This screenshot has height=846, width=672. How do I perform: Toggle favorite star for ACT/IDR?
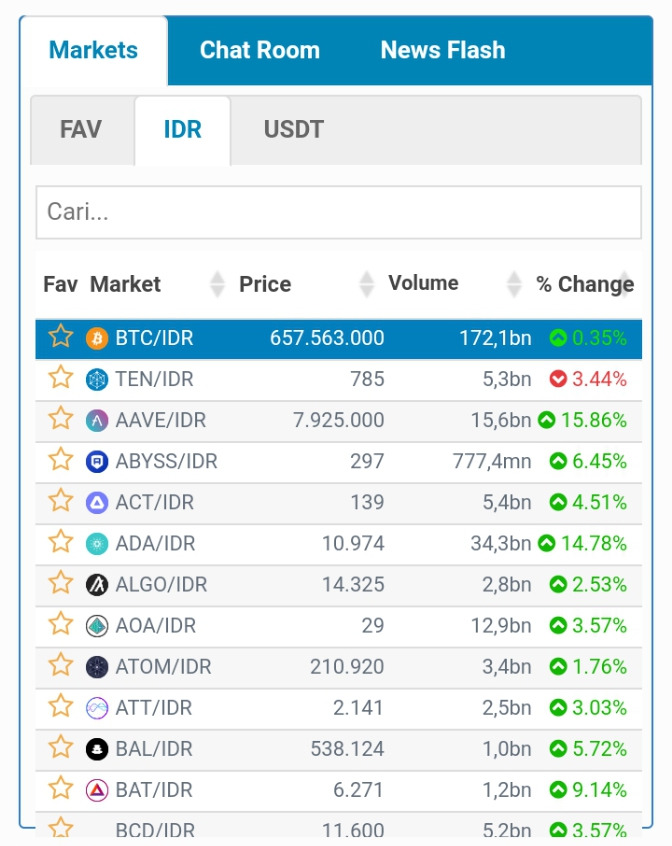(x=60, y=500)
